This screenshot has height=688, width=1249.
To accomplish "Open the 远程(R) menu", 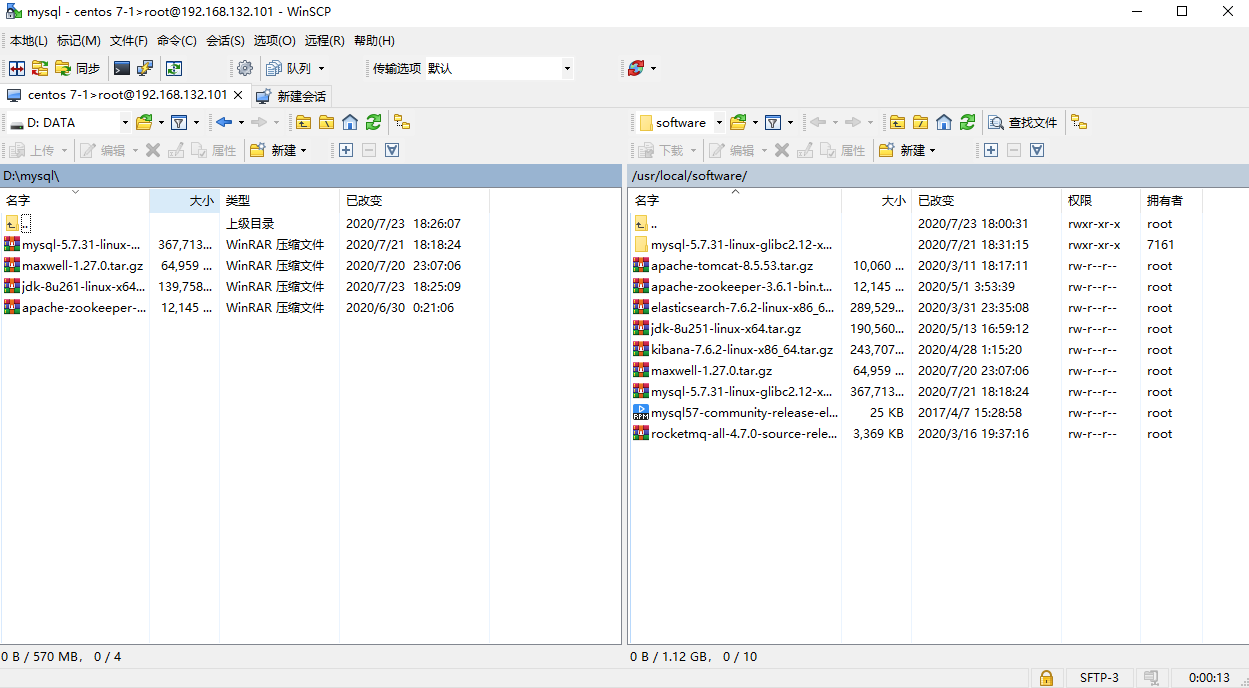I will click(325, 41).
